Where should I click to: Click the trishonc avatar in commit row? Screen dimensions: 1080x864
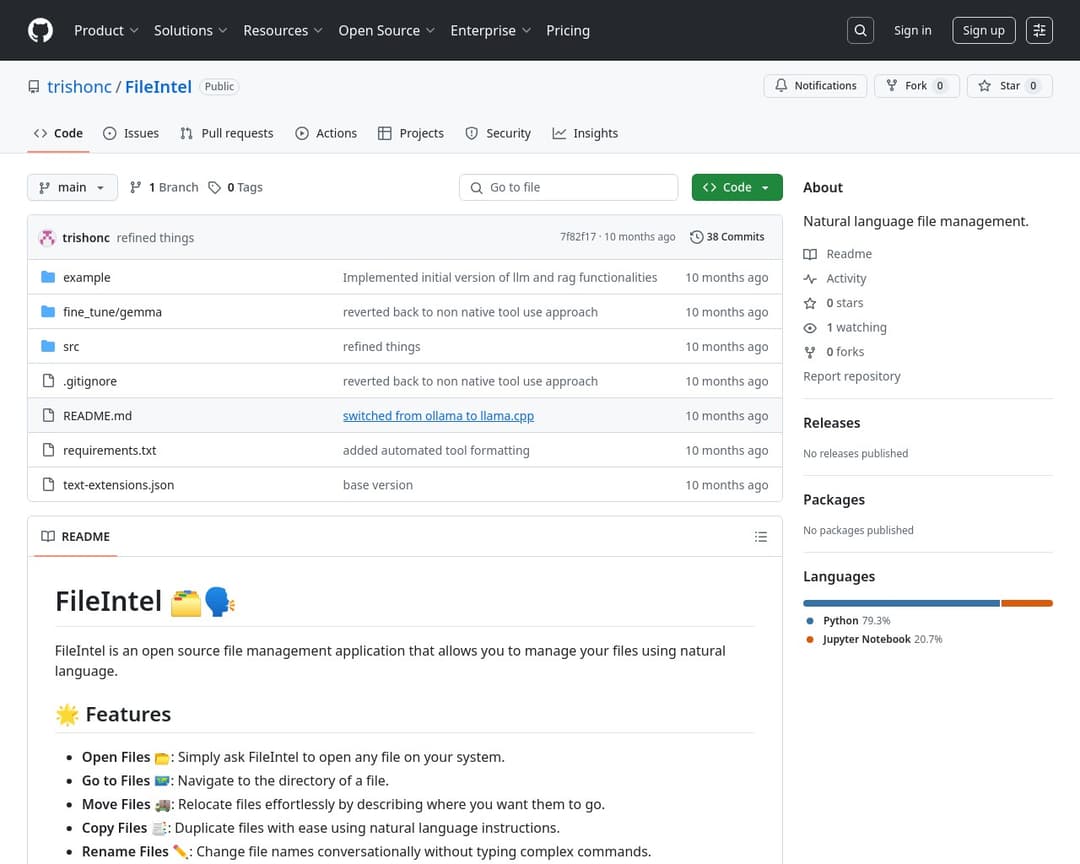[x=47, y=238]
